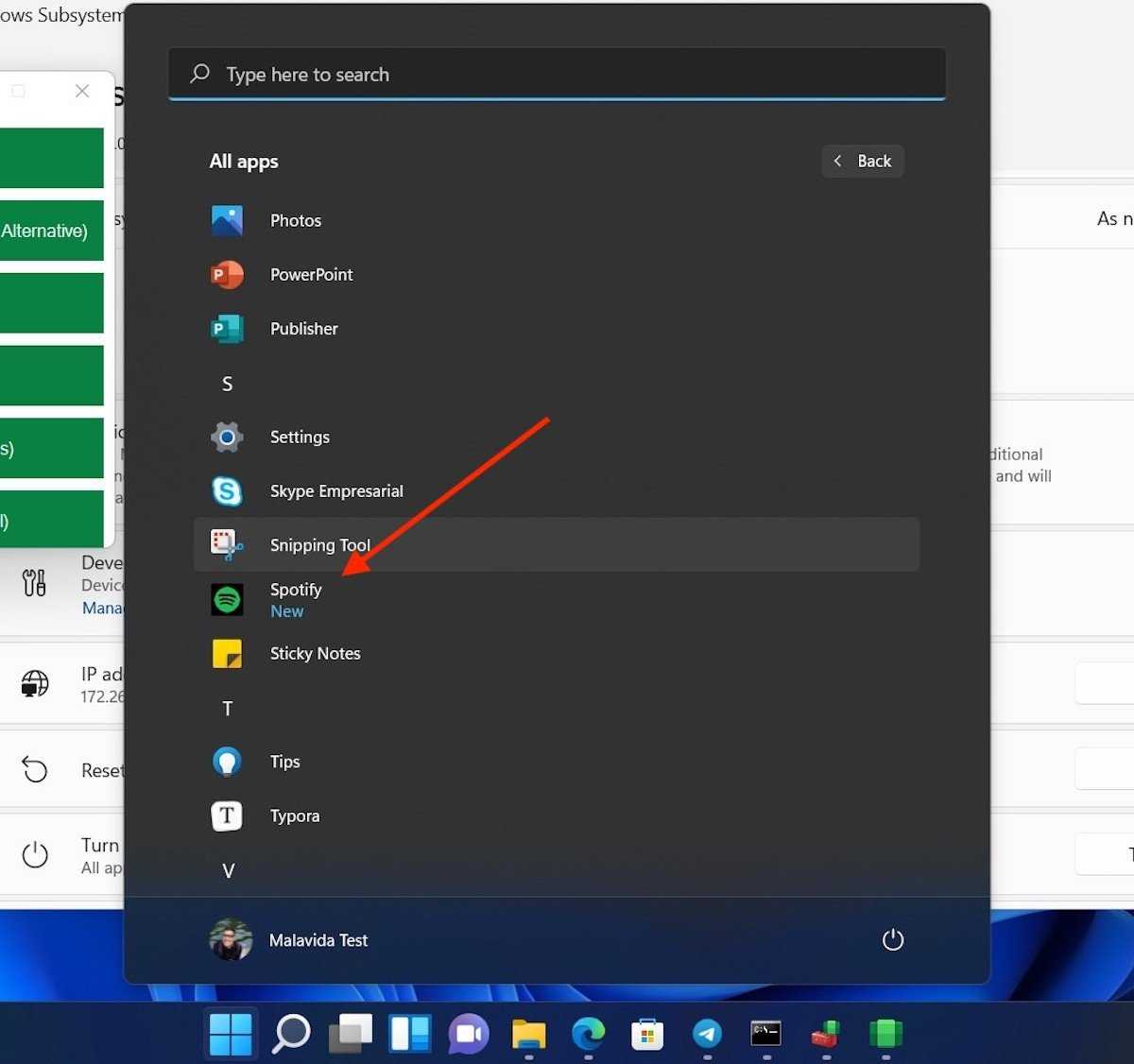Select the T letter section header
Viewport: 1134px width, 1064px height.
point(227,709)
